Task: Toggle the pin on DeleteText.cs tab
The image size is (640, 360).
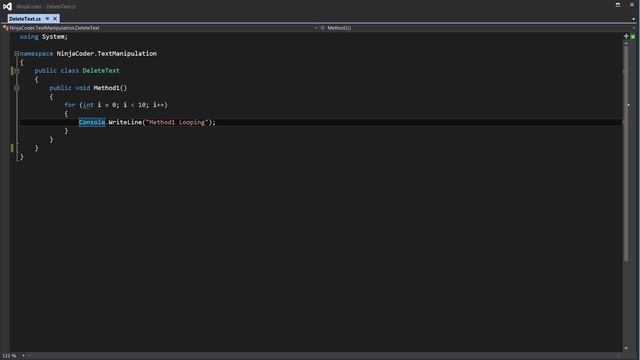Action: tap(47, 19)
